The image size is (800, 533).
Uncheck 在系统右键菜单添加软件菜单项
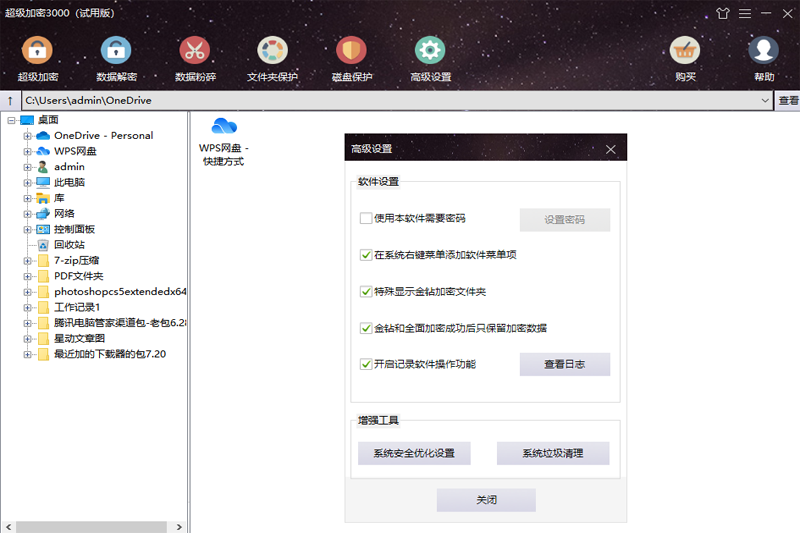pos(366,255)
